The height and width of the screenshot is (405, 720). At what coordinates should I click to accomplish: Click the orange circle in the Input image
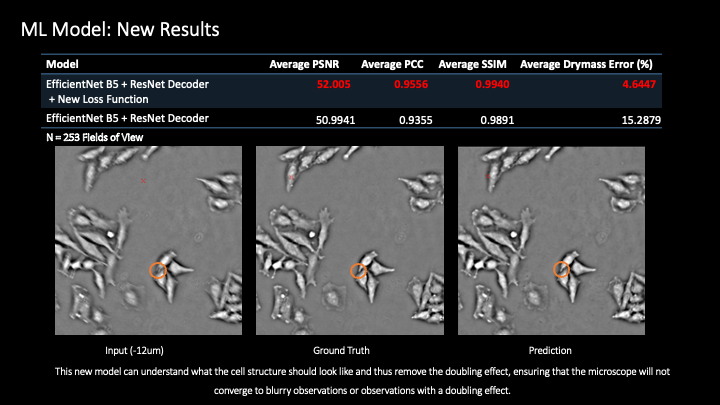pos(156,270)
